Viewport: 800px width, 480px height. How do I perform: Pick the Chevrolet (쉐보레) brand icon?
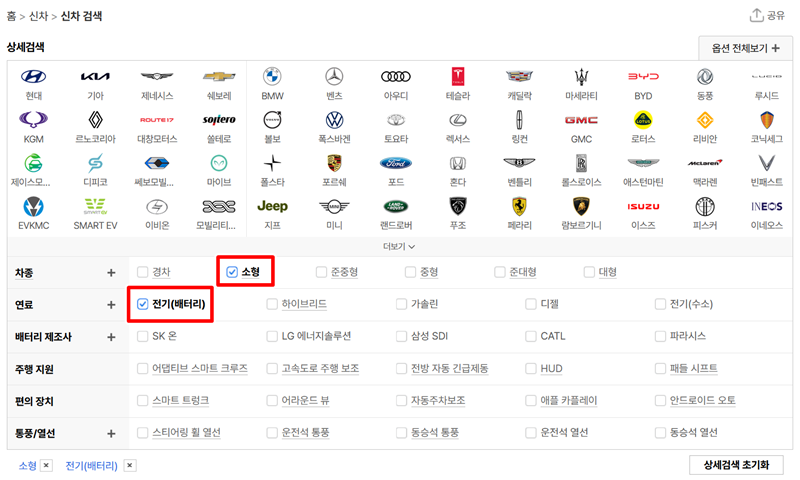coord(219,77)
